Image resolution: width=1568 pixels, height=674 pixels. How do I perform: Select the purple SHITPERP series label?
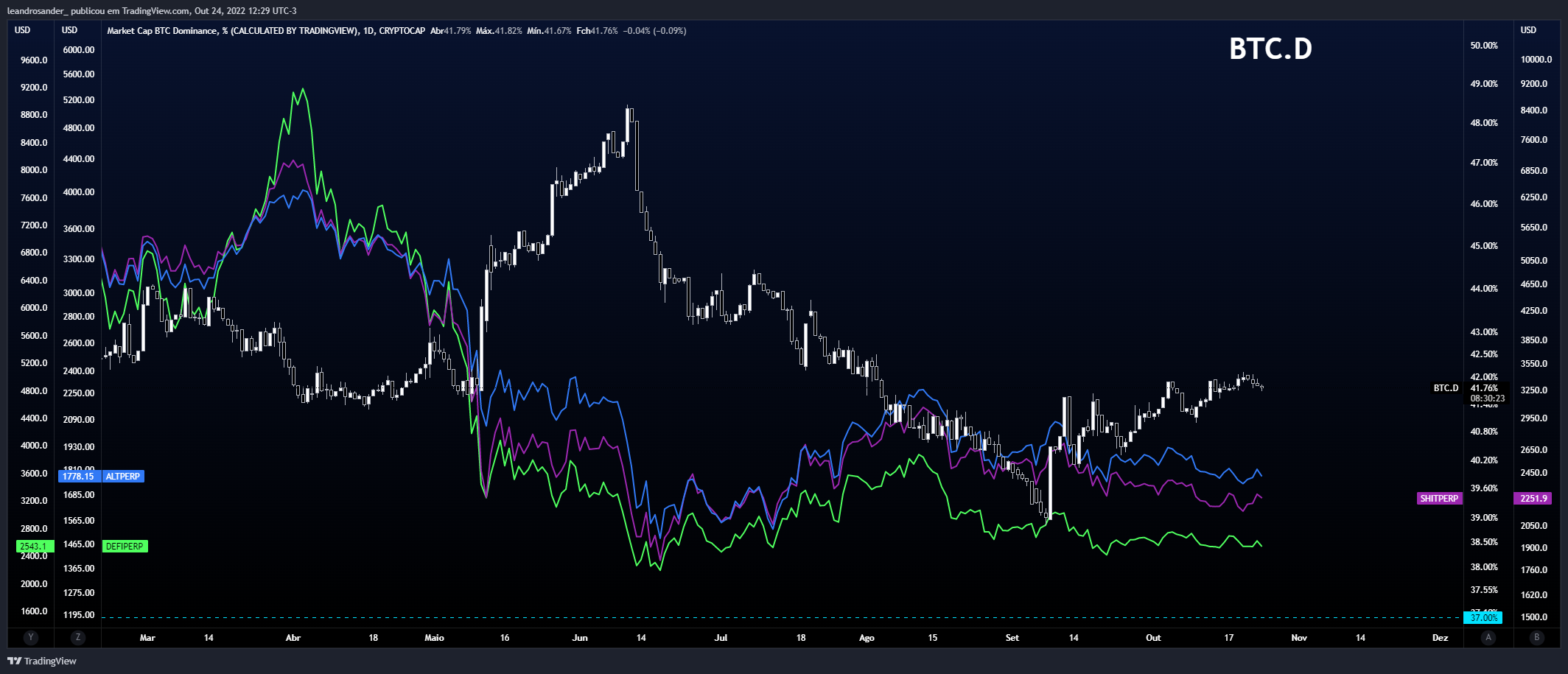tap(1439, 499)
